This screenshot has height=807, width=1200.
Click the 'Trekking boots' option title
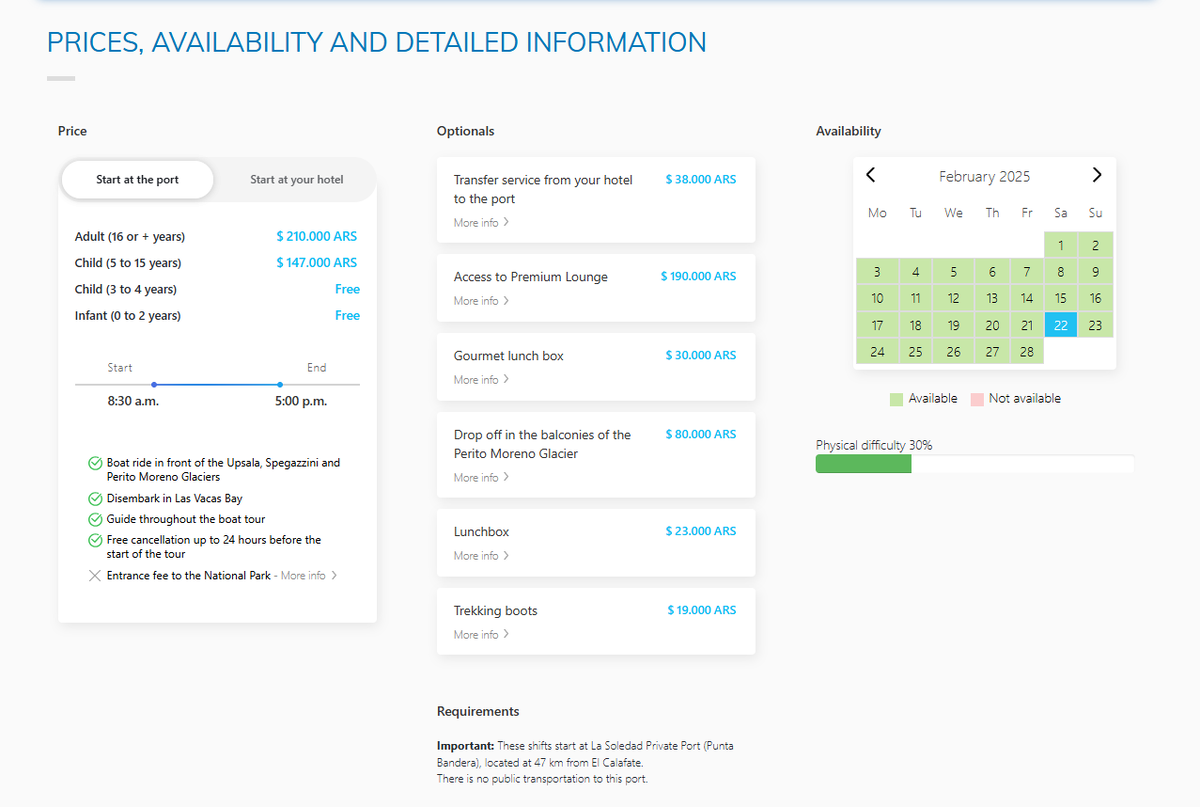(x=495, y=611)
